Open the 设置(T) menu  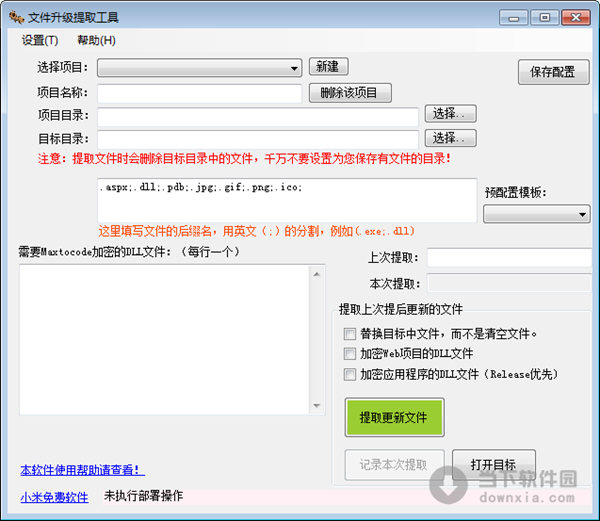40,40
